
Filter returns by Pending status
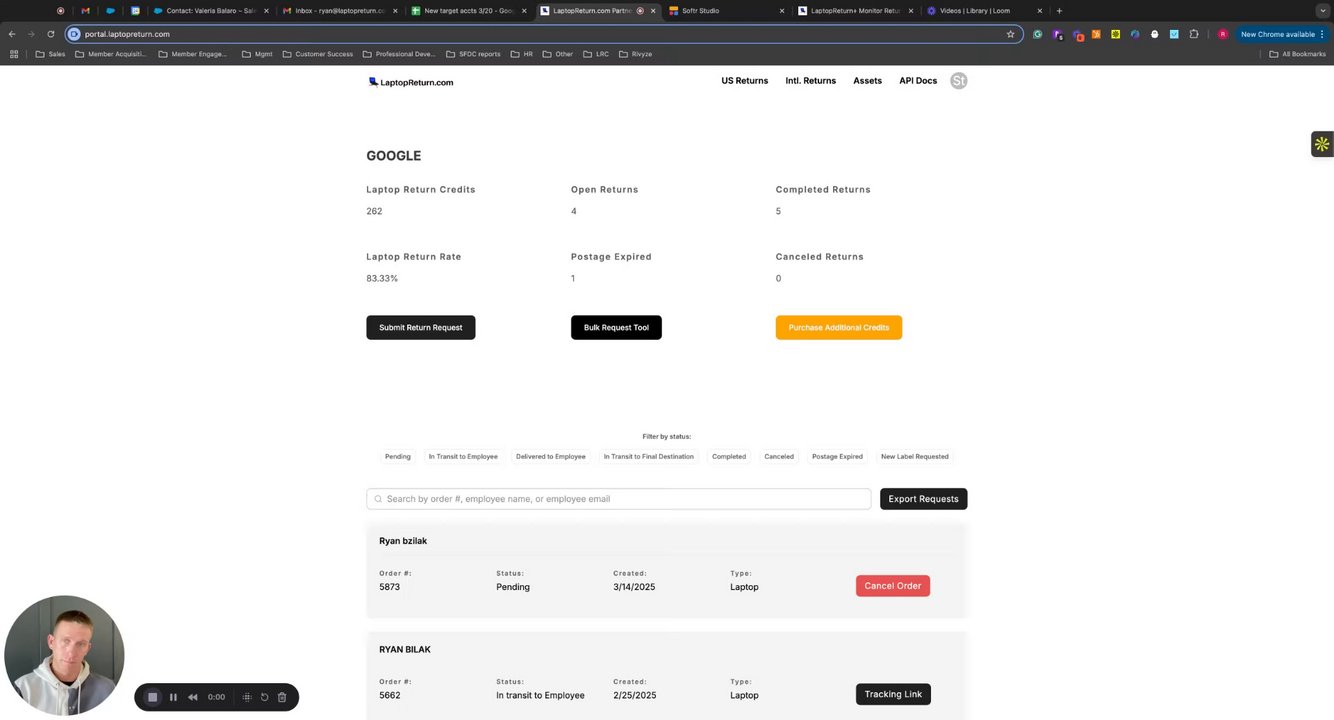[398, 457]
